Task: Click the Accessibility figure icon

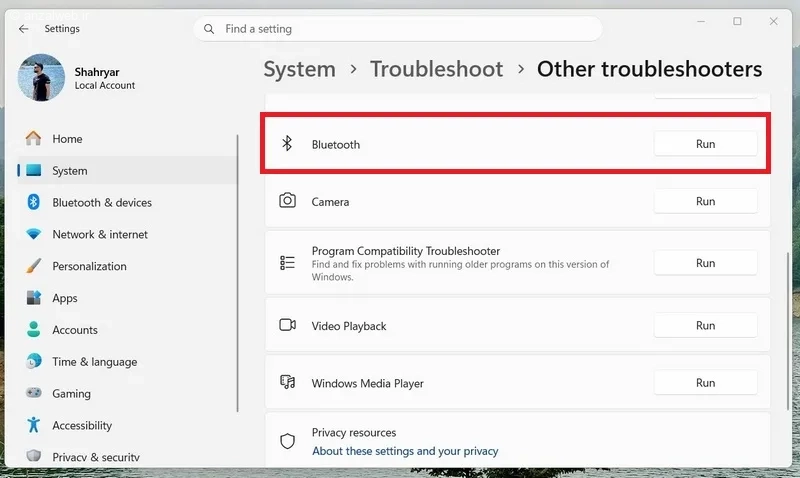Action: coord(34,425)
